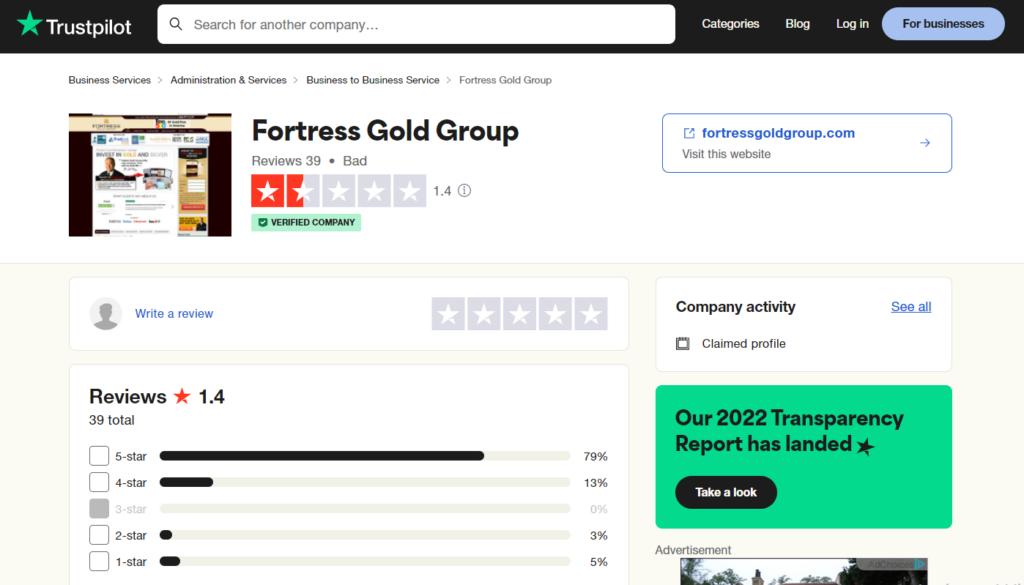Visit the fortressgoldgroup.com link
The height and width of the screenshot is (585, 1024).
[x=778, y=133]
